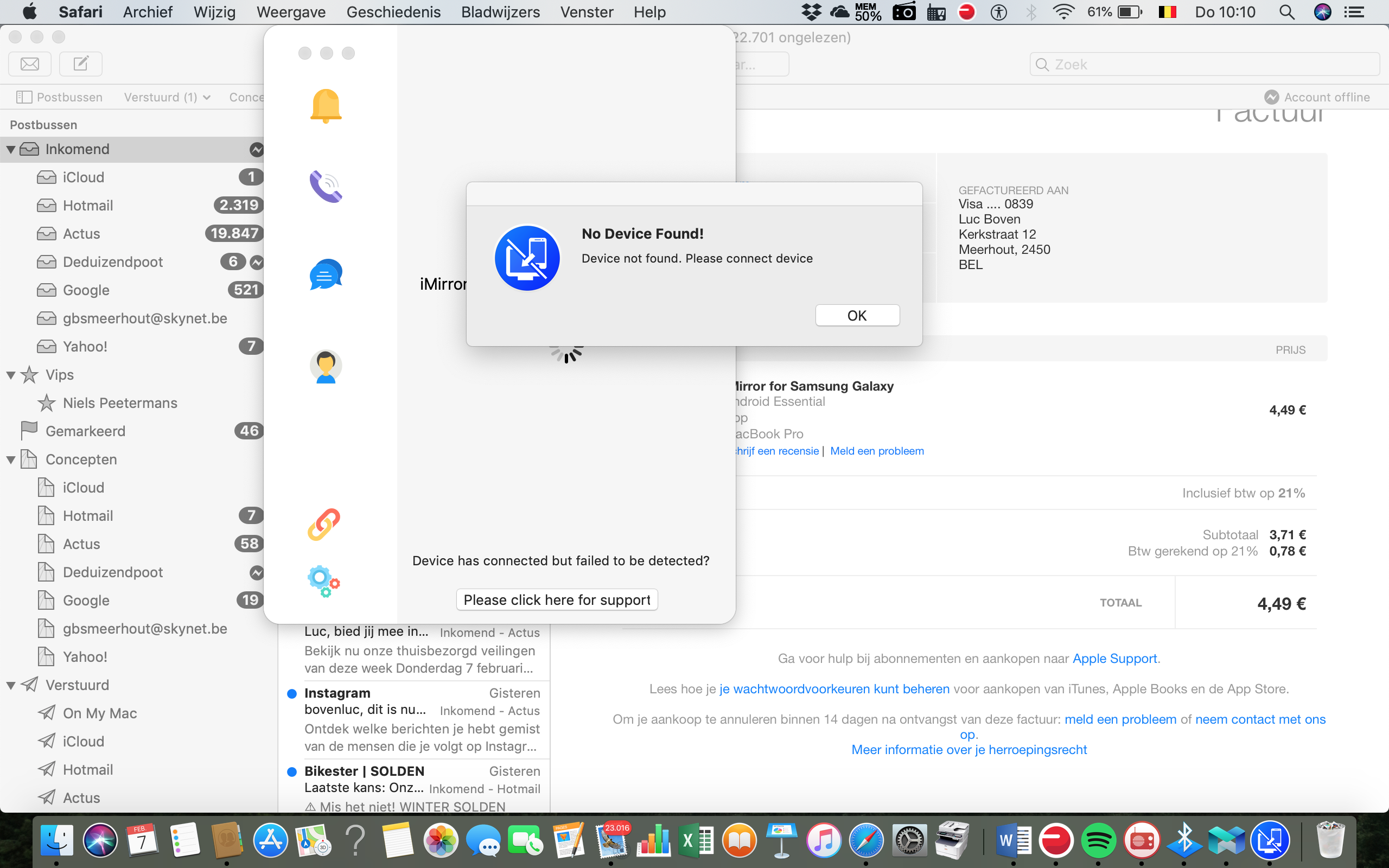Screen dimensions: 1389x868
Task: Click Please click here for support button
Action: pos(557,599)
